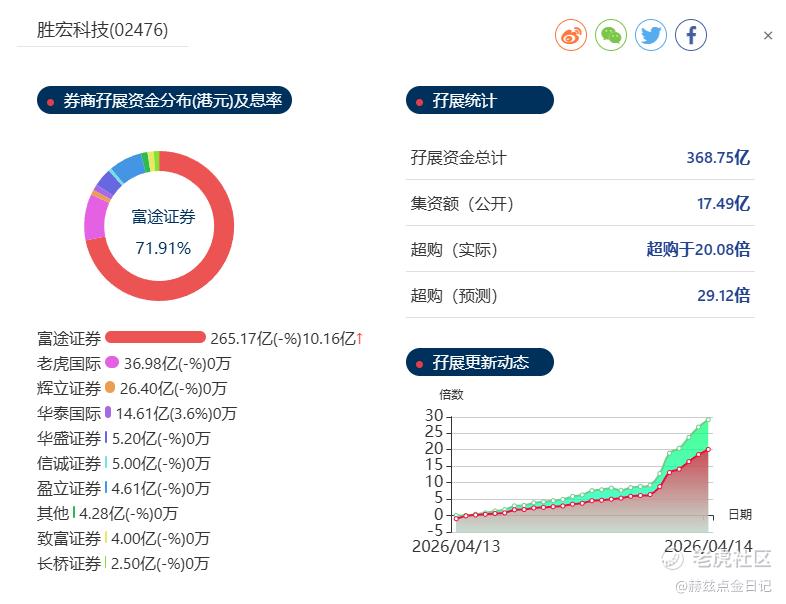Select the 孖展统计 header

[x=480, y=100]
